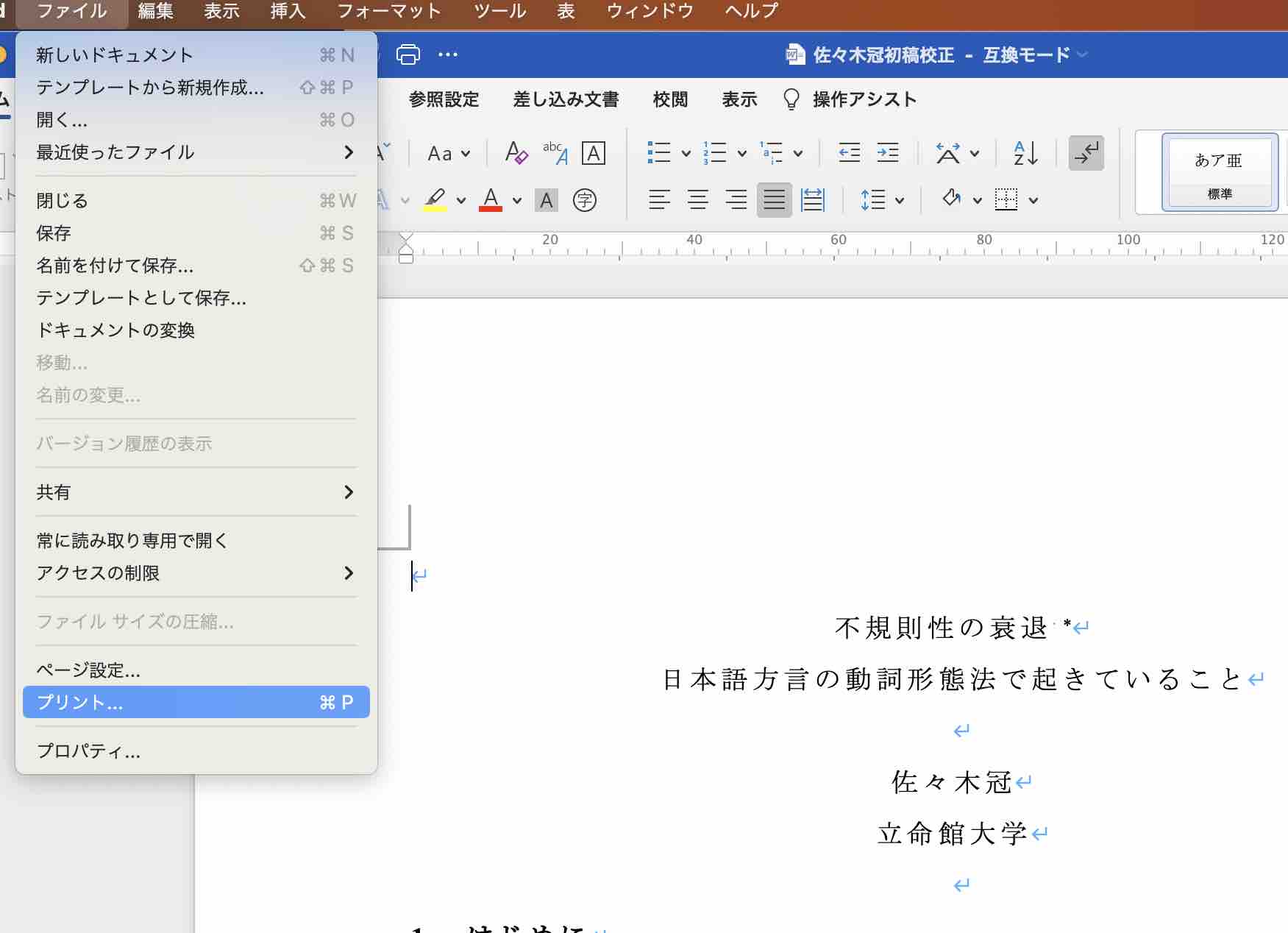Viewport: 1288px width, 933px height.
Task: Click the ruler indent marker
Action: tap(405, 248)
